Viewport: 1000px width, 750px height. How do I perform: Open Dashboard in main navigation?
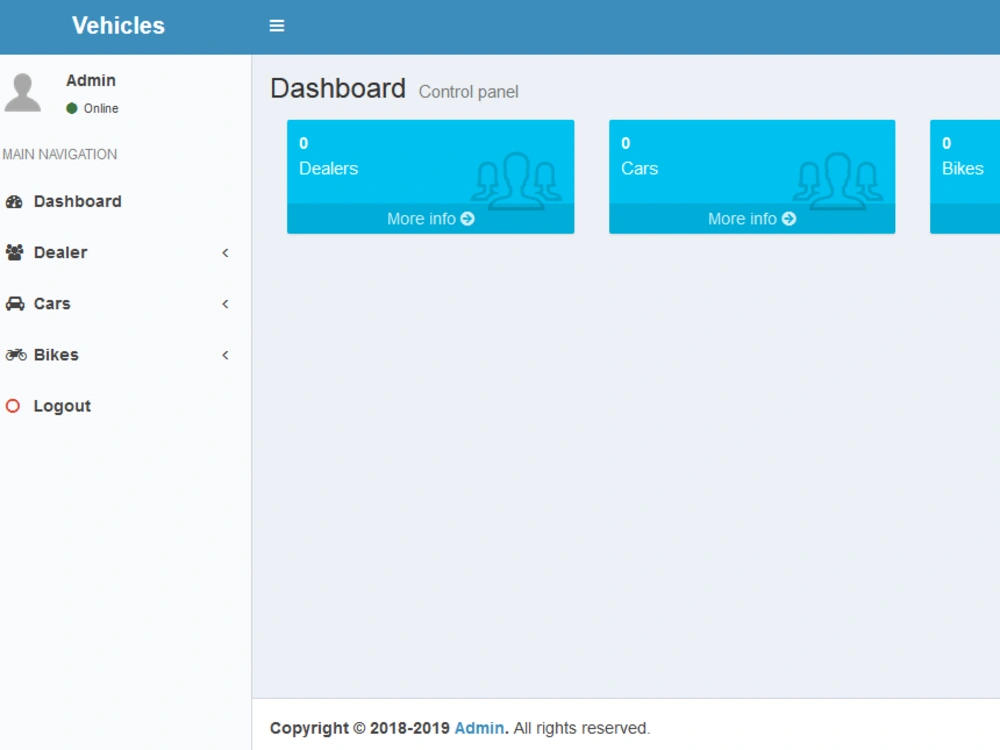[x=125, y=202]
